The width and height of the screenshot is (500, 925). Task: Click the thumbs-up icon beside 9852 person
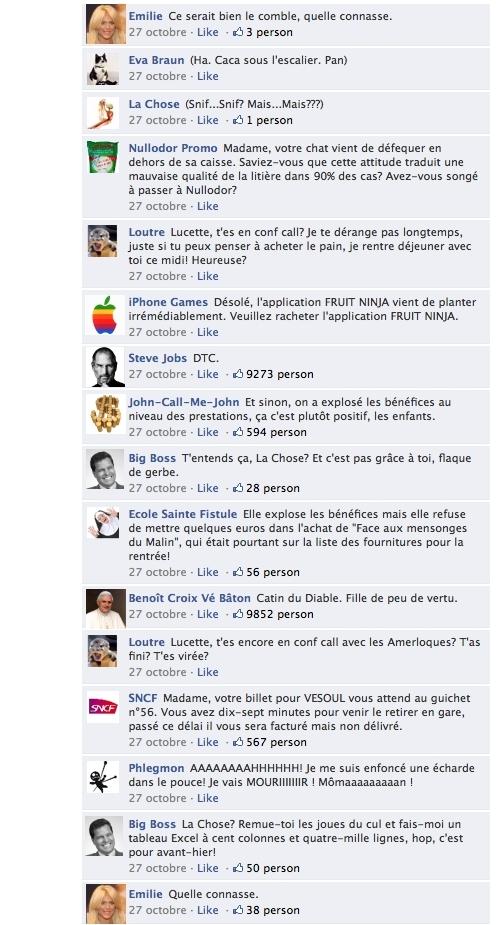click(238, 614)
